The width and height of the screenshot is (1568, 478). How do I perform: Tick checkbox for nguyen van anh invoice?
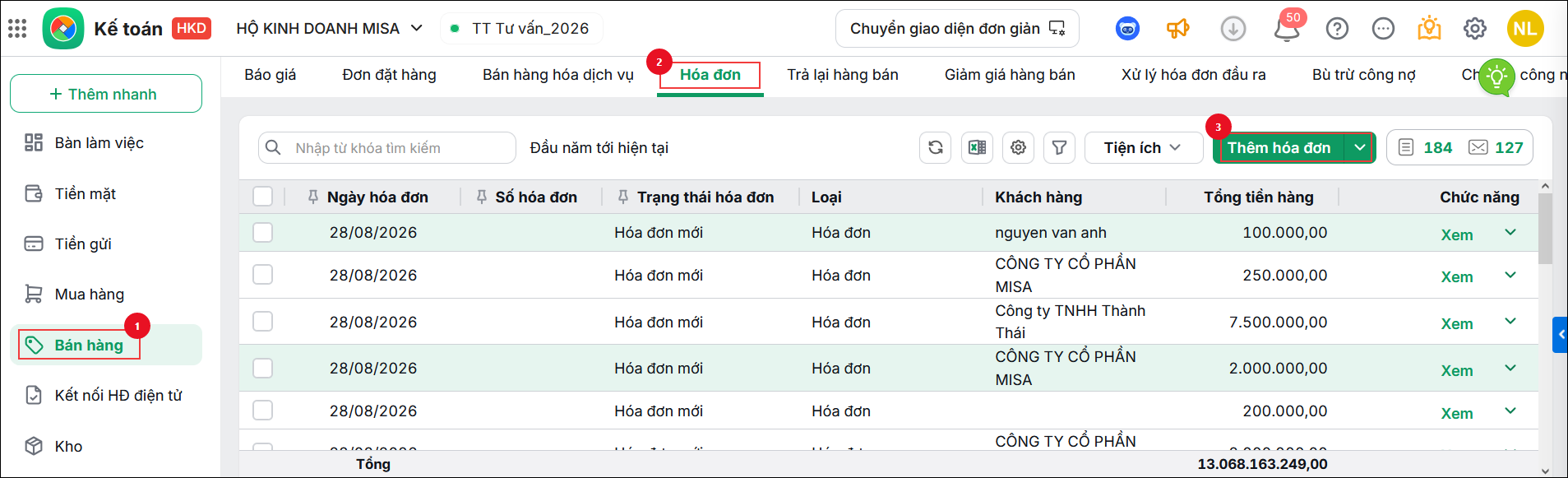pyautogui.click(x=262, y=233)
